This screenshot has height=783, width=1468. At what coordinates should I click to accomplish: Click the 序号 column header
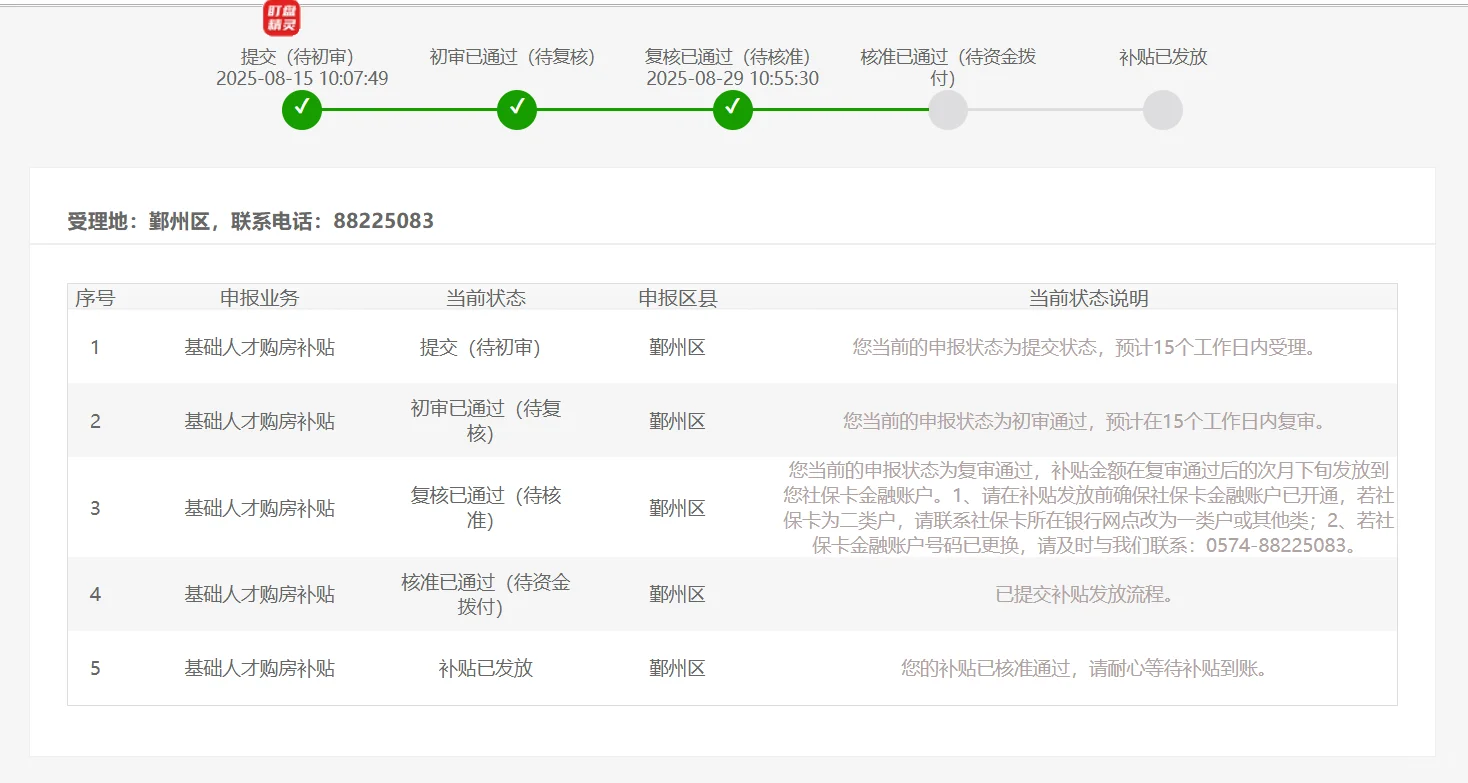95,298
